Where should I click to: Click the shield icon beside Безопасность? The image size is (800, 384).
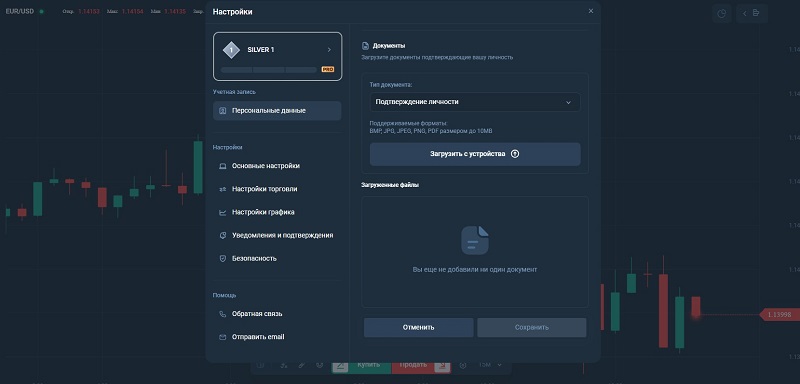pyautogui.click(x=222, y=259)
